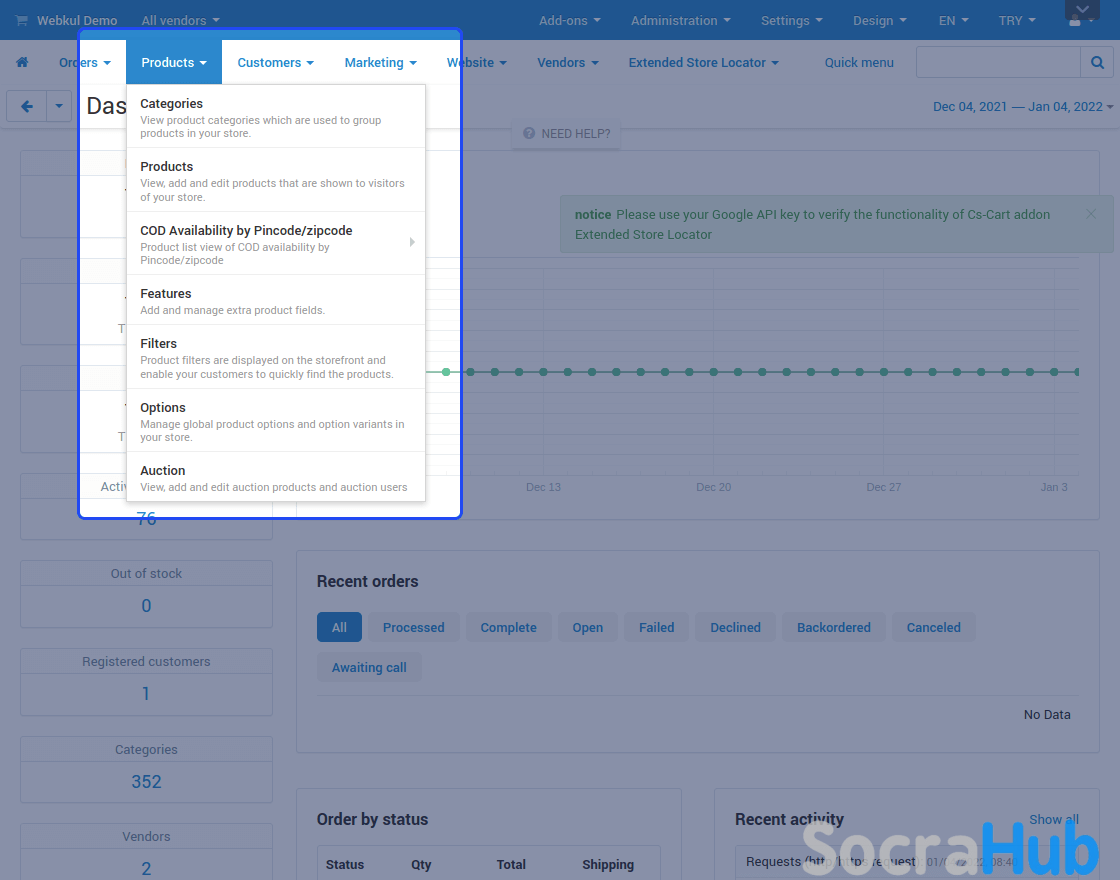Viewport: 1120px width, 880px height.
Task: Click the search magnifier button
Action: point(1097,62)
